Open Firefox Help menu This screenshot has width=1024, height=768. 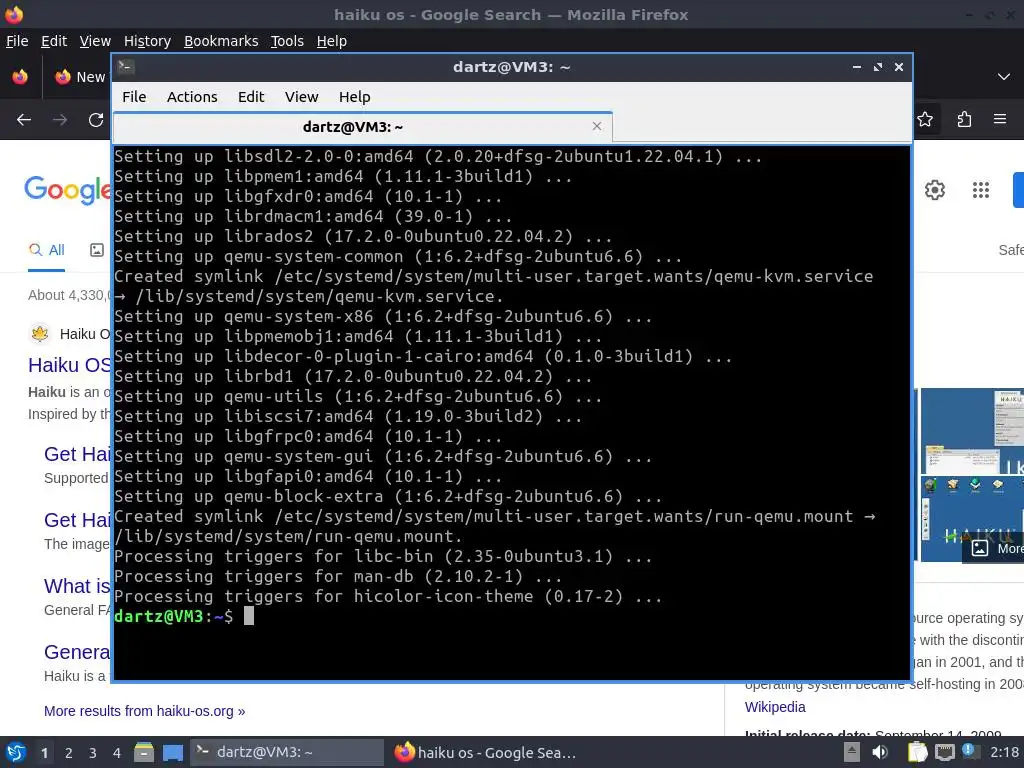click(x=332, y=41)
